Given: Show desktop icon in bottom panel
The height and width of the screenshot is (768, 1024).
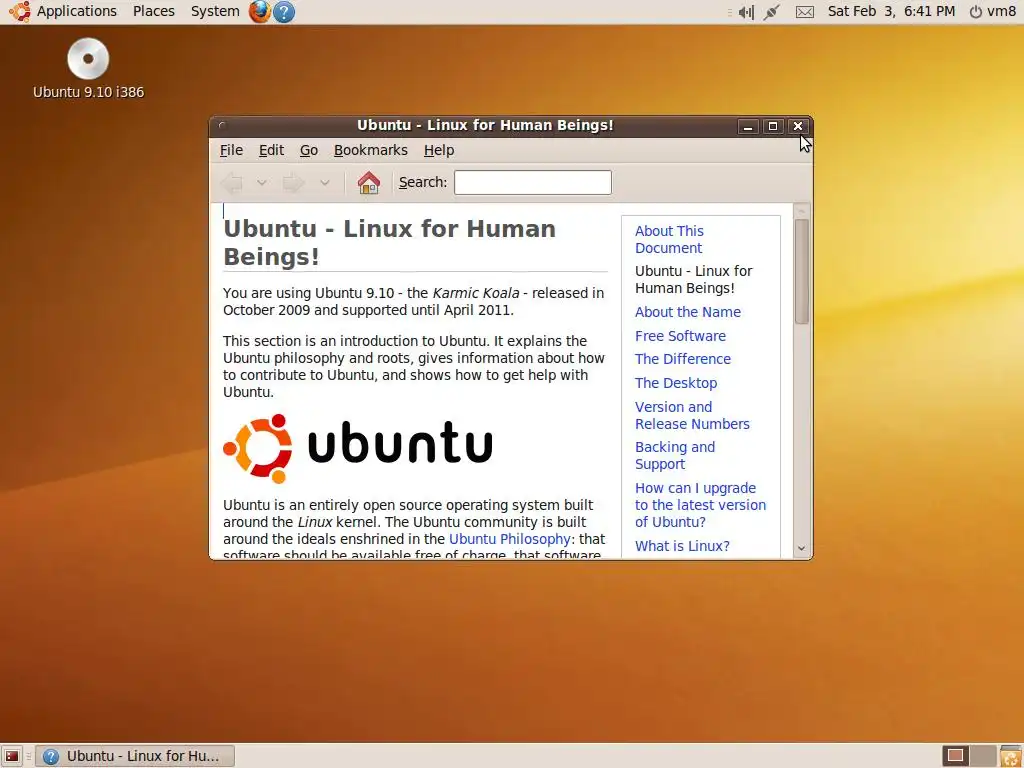Looking at the screenshot, I should click(12, 756).
